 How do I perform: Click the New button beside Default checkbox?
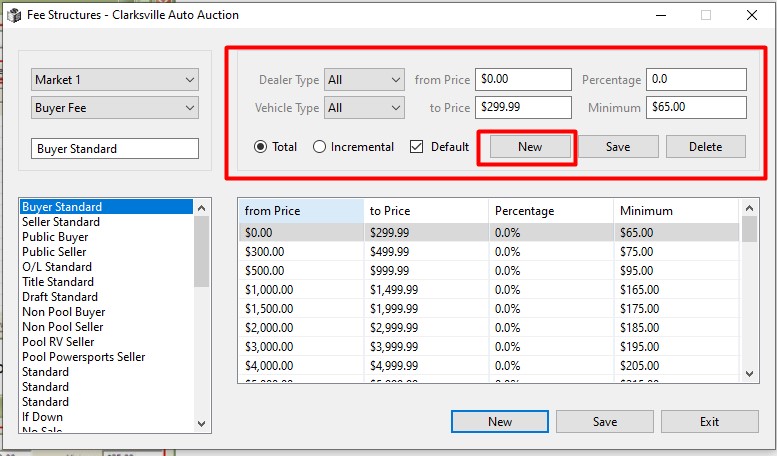529,147
